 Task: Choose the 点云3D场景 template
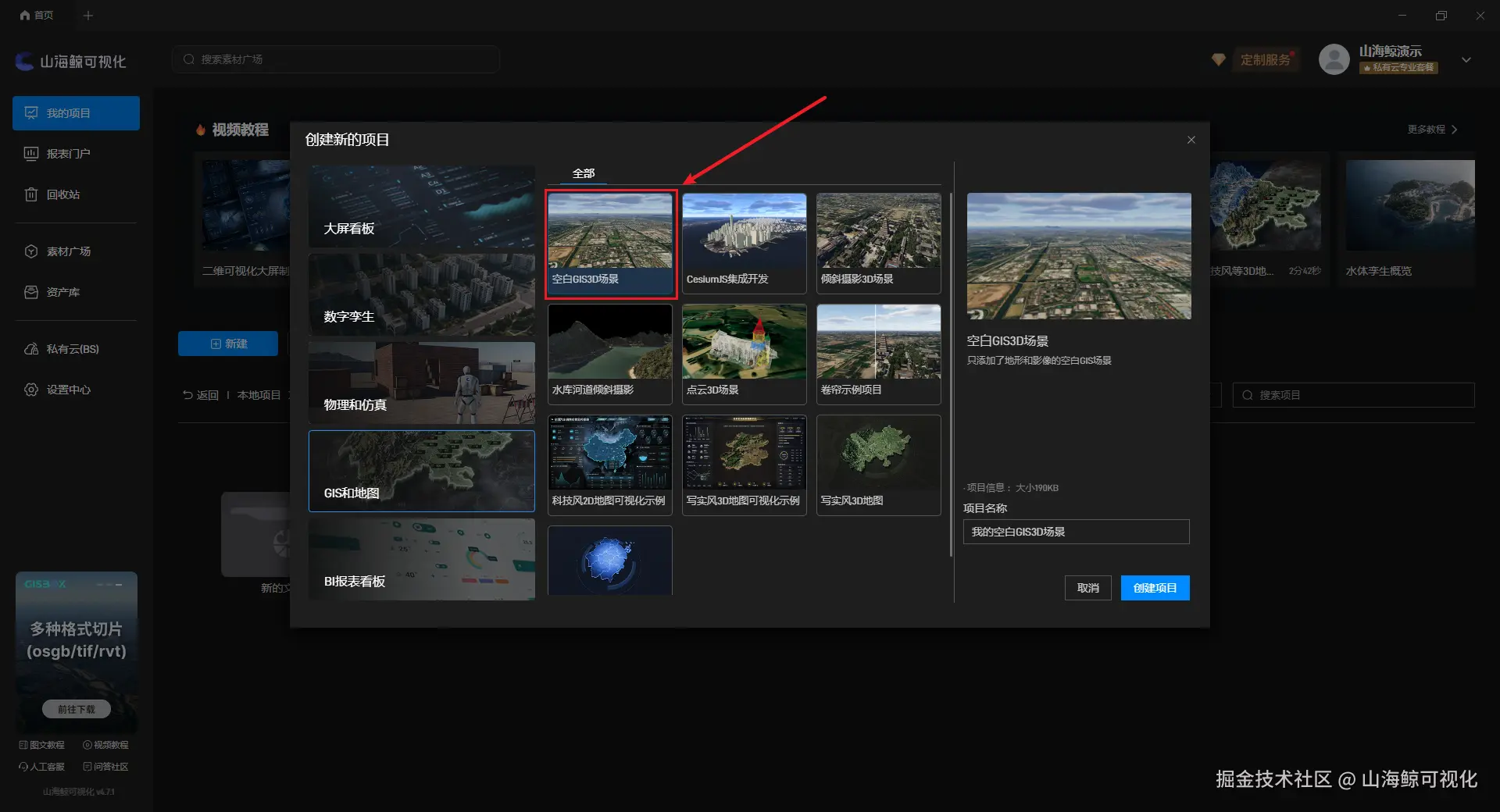point(745,354)
